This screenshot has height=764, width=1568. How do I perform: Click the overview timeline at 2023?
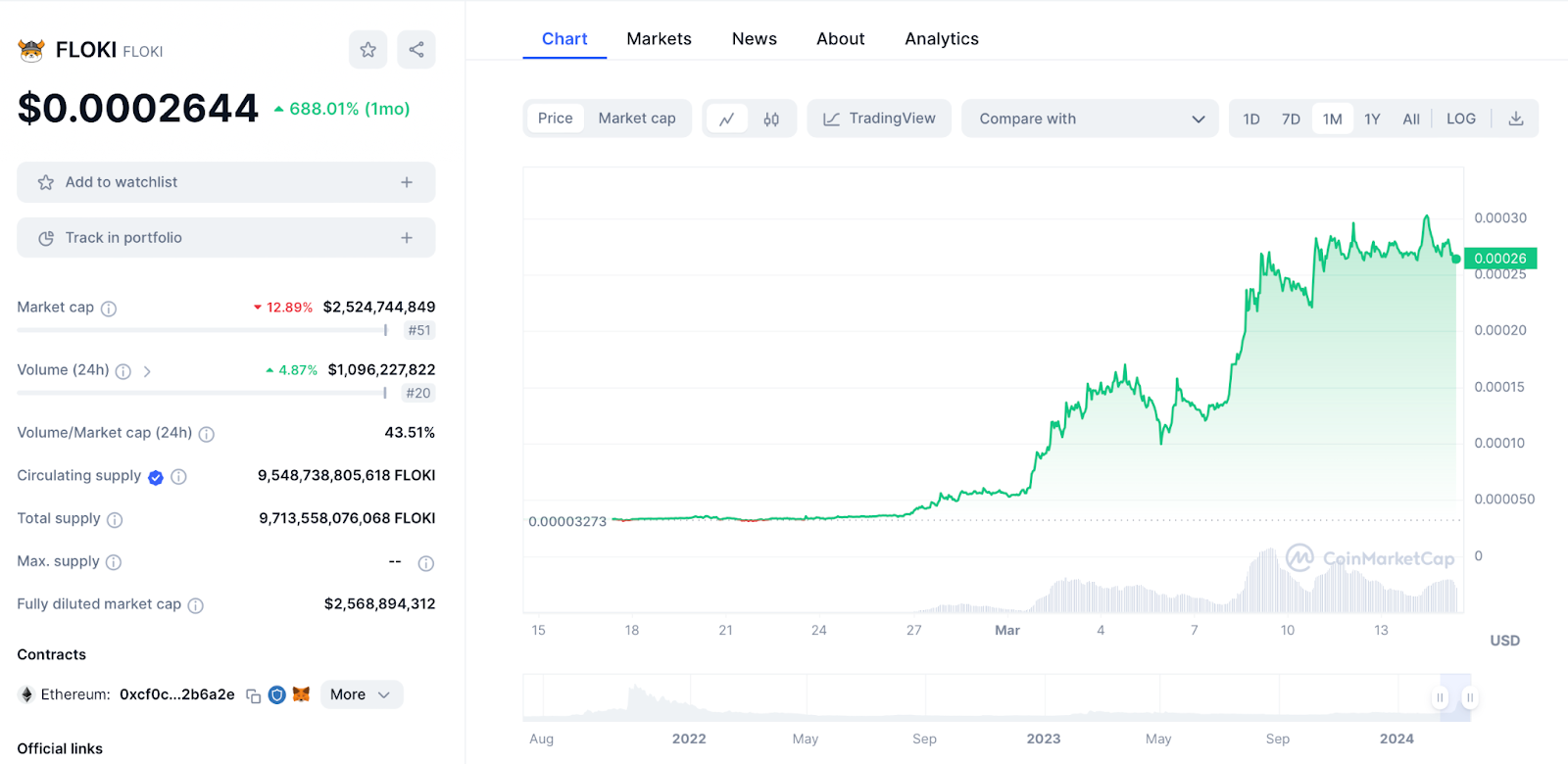click(x=1044, y=739)
